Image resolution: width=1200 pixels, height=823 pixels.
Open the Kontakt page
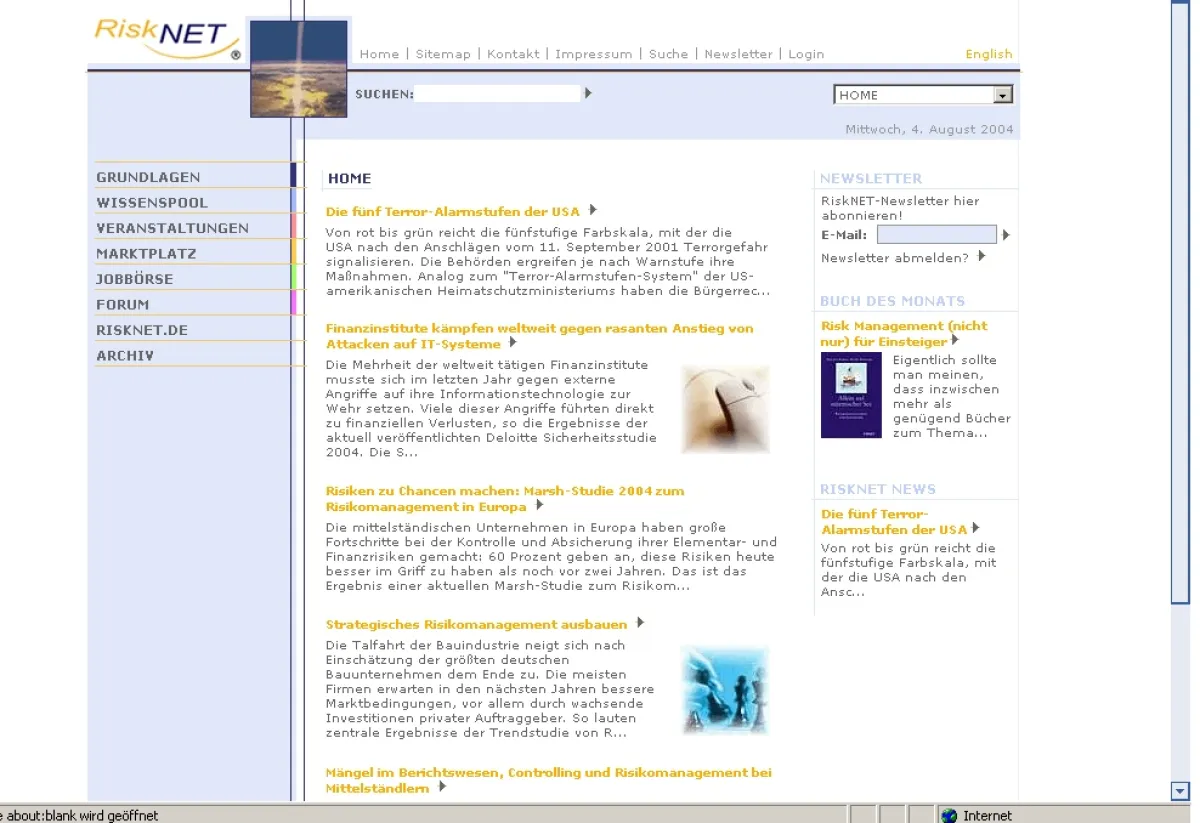coord(513,54)
